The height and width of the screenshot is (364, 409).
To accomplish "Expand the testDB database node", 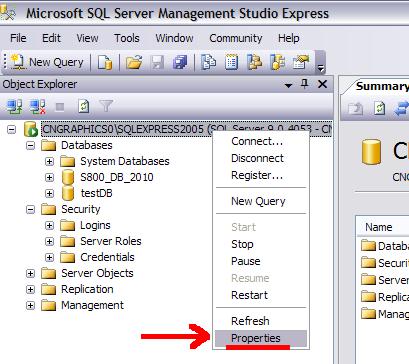I will click(x=49, y=193).
